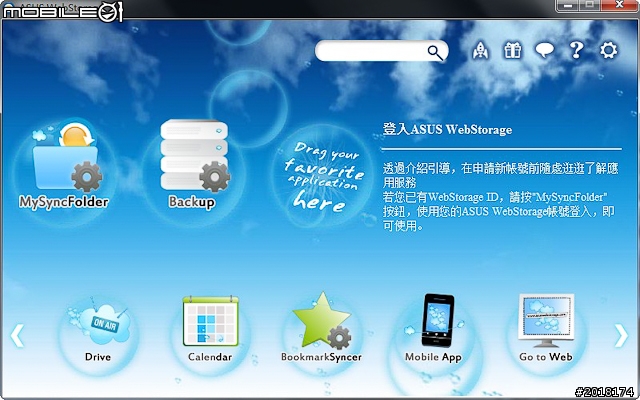The width and height of the screenshot is (640, 400).
Task: Maximize the ASUS WebStorage window
Action: (x=590, y=5)
